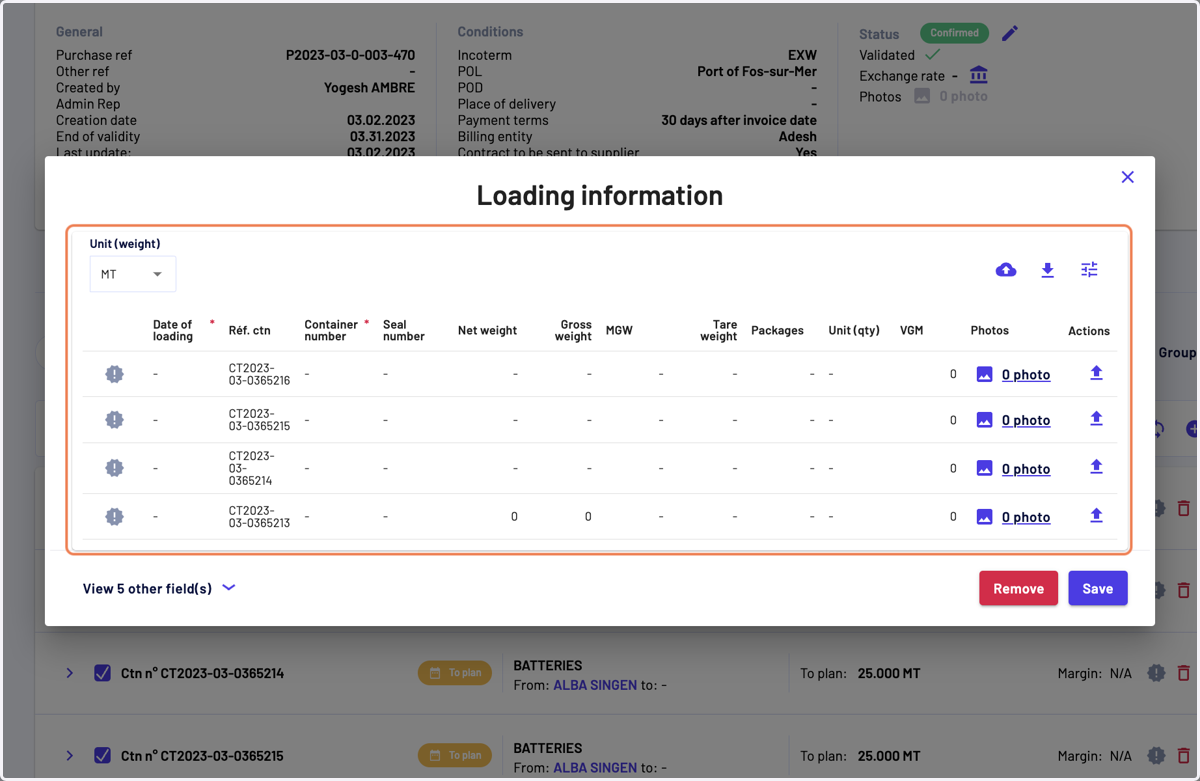Expand View 5 other field(s)
This screenshot has height=781, width=1200.
159,588
